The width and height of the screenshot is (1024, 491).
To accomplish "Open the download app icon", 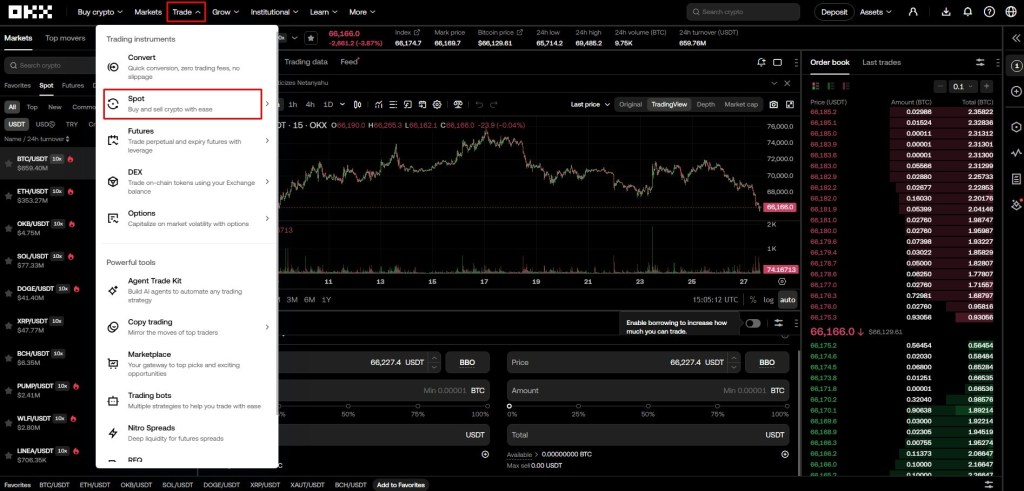I will (x=946, y=12).
